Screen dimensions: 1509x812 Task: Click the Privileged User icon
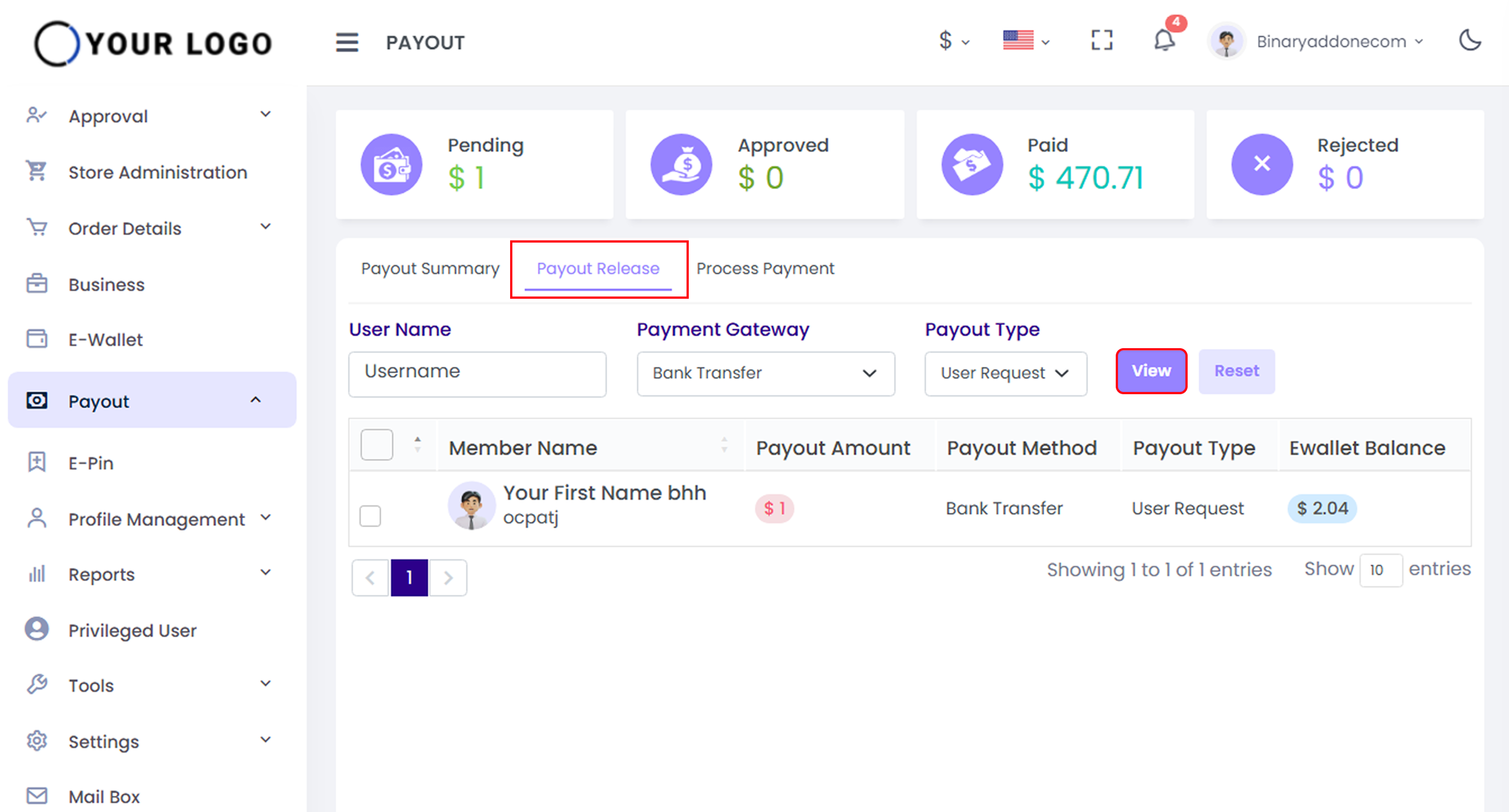coord(37,629)
